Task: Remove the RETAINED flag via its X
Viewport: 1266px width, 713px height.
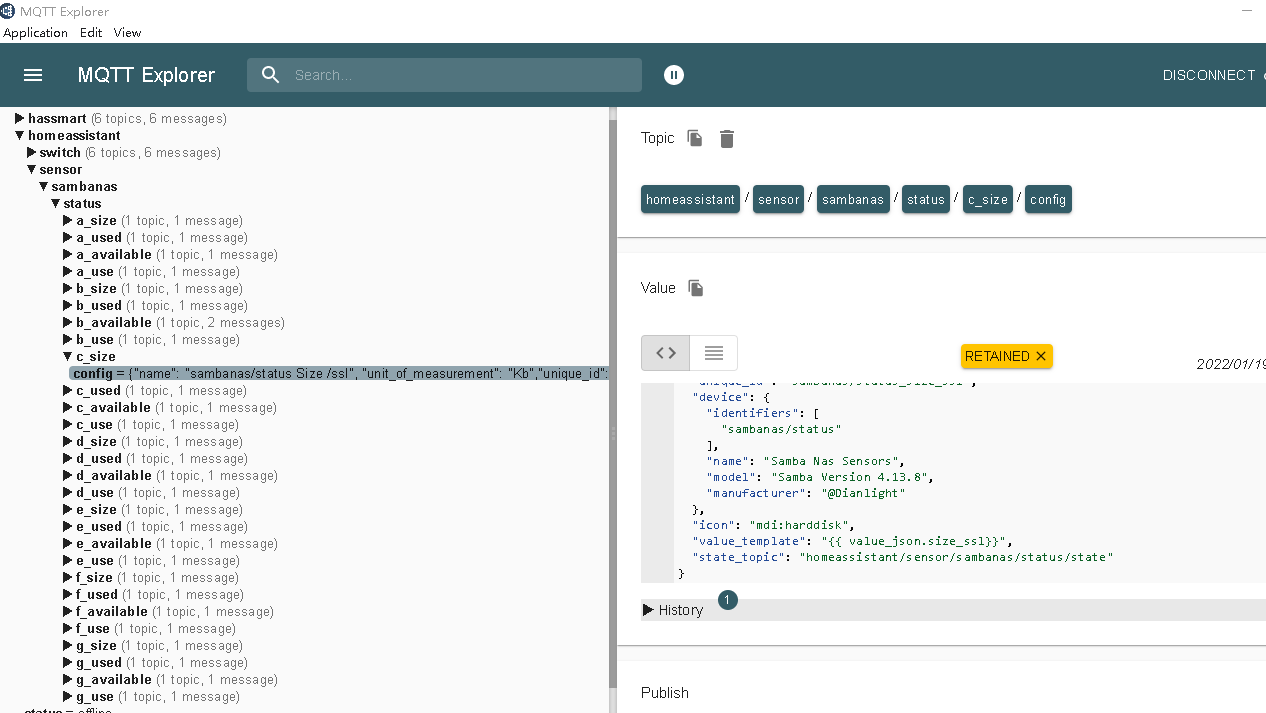Action: (x=1040, y=356)
